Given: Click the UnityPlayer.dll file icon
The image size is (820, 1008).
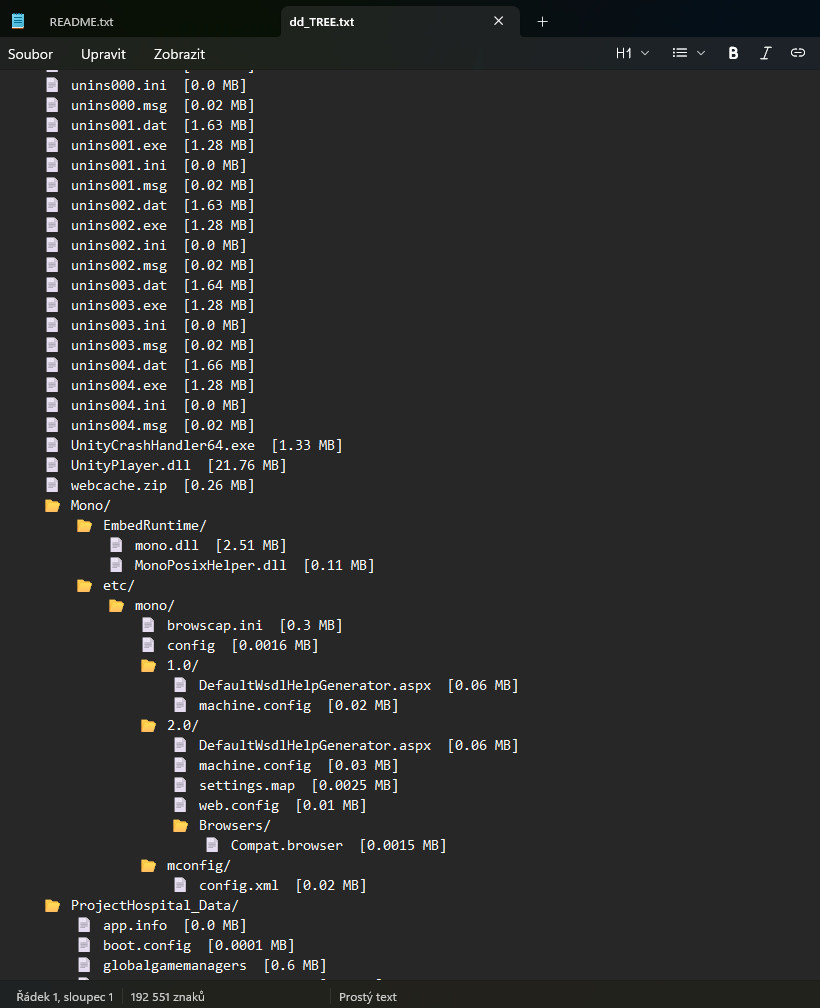Looking at the screenshot, I should 52,465.
